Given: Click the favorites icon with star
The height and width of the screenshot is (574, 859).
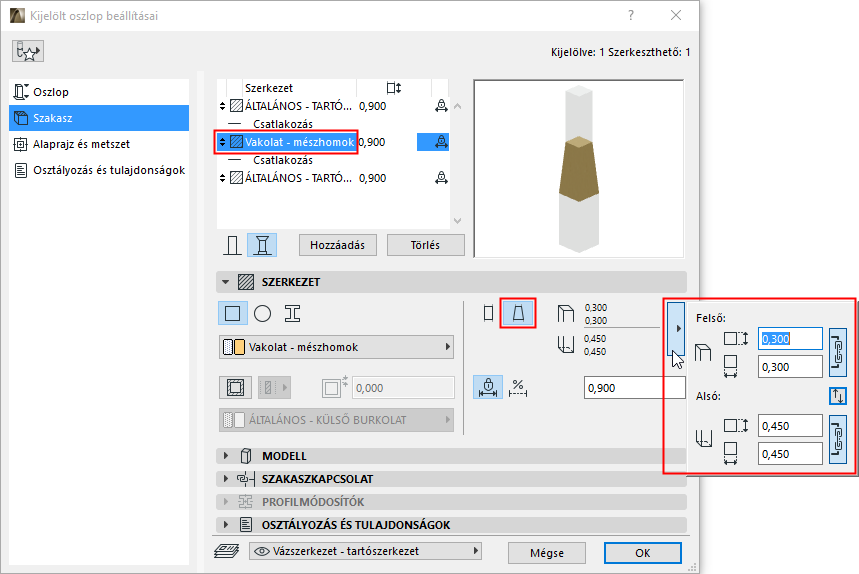Looking at the screenshot, I should tap(28, 51).
